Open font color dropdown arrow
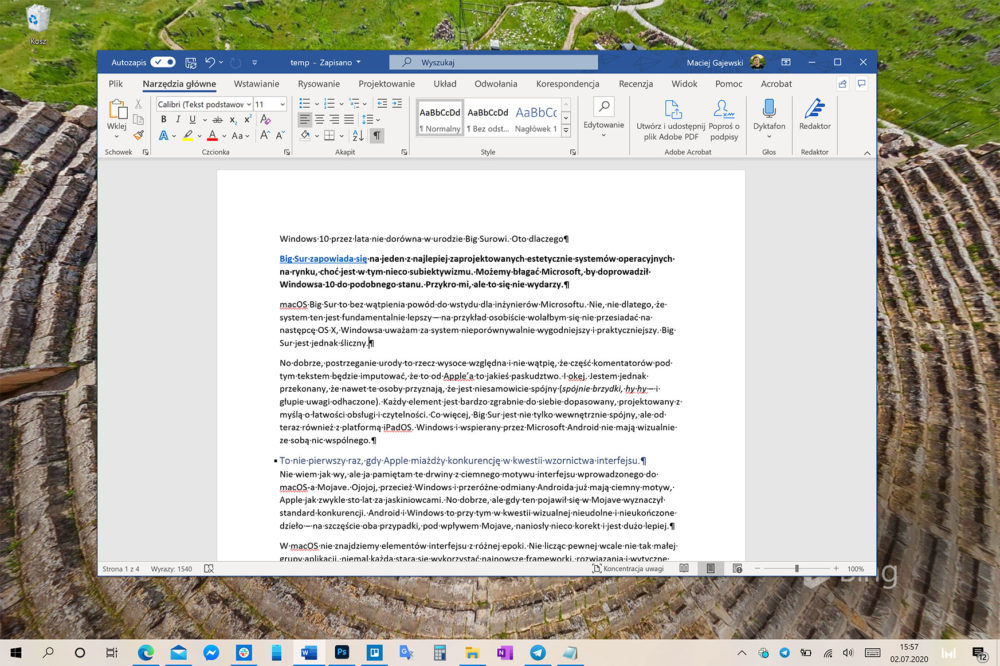This screenshot has height=666, width=1000. click(224, 136)
